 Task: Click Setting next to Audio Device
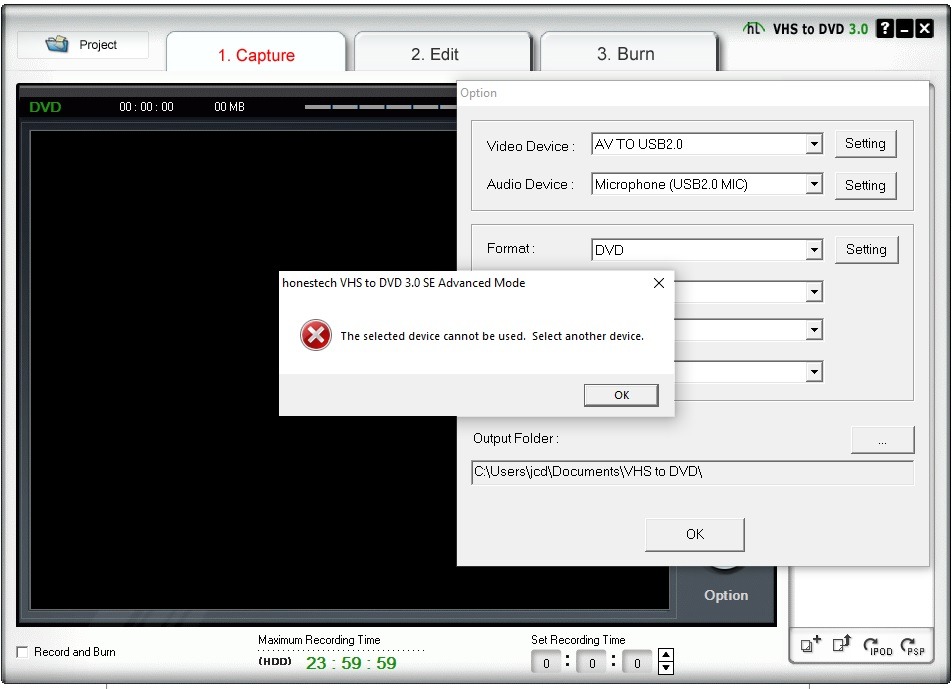865,185
